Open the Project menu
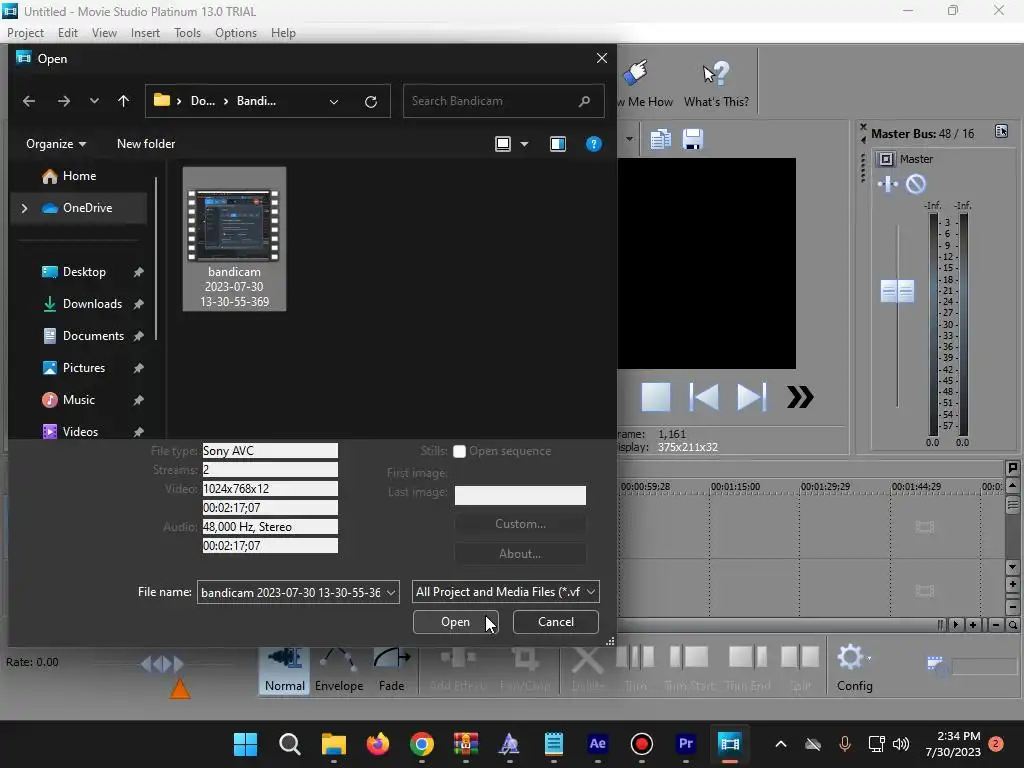The width and height of the screenshot is (1024, 768). click(25, 33)
